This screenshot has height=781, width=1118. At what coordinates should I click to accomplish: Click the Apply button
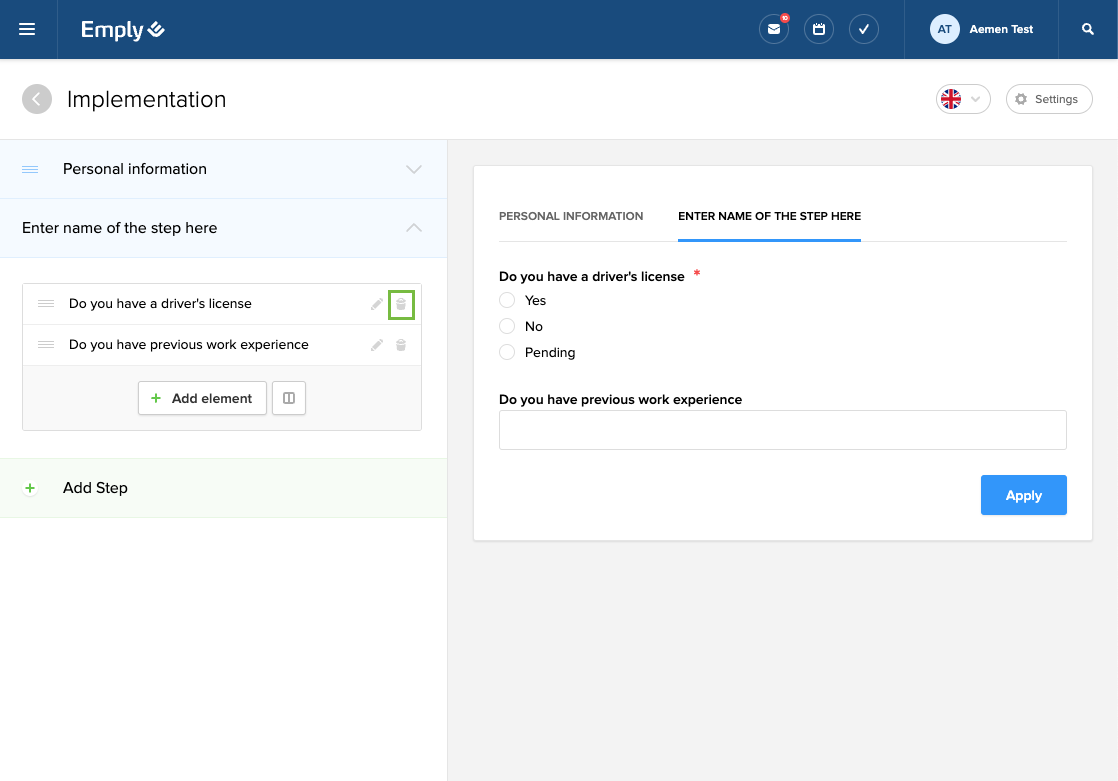click(1023, 495)
